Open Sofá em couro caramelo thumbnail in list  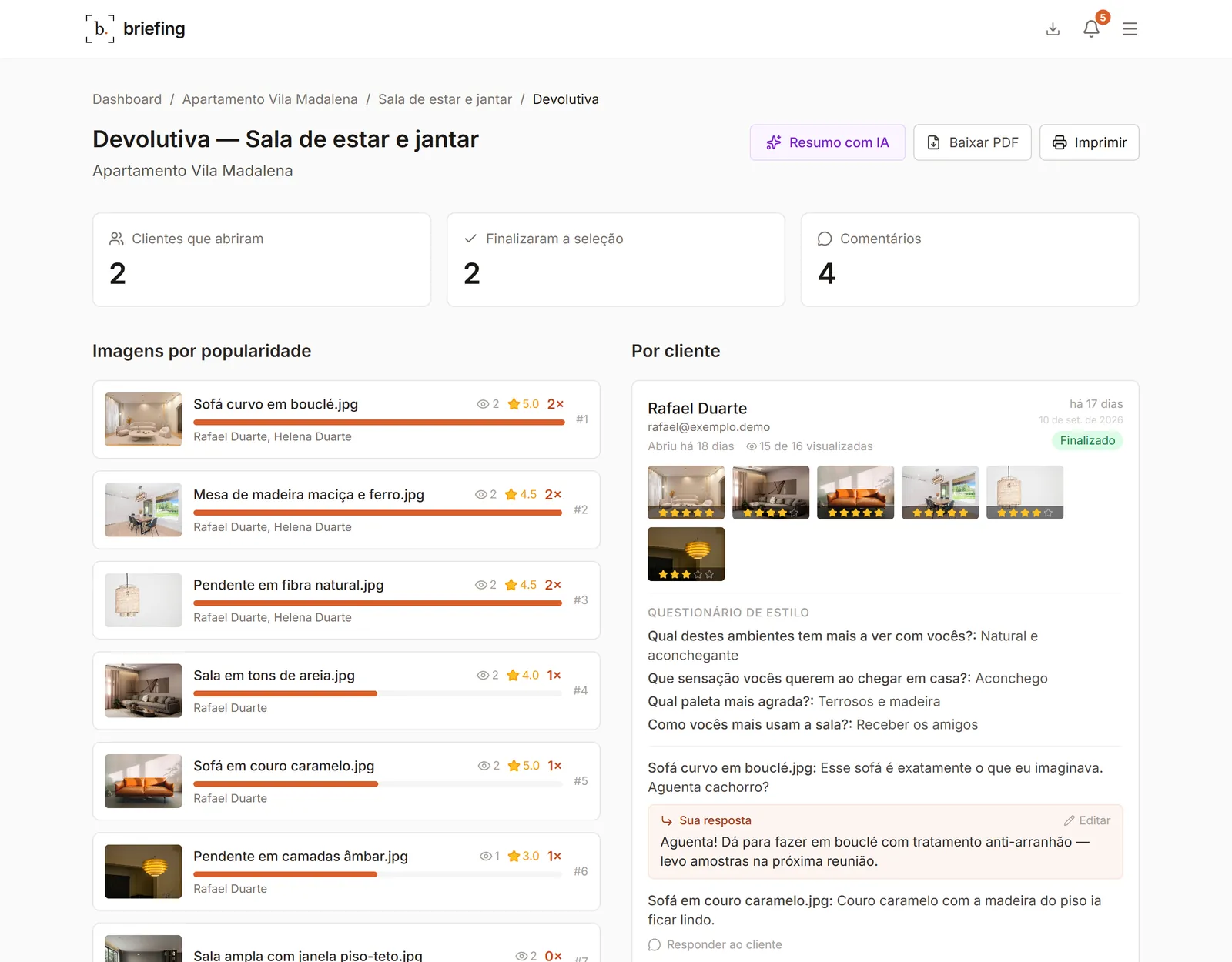(143, 781)
